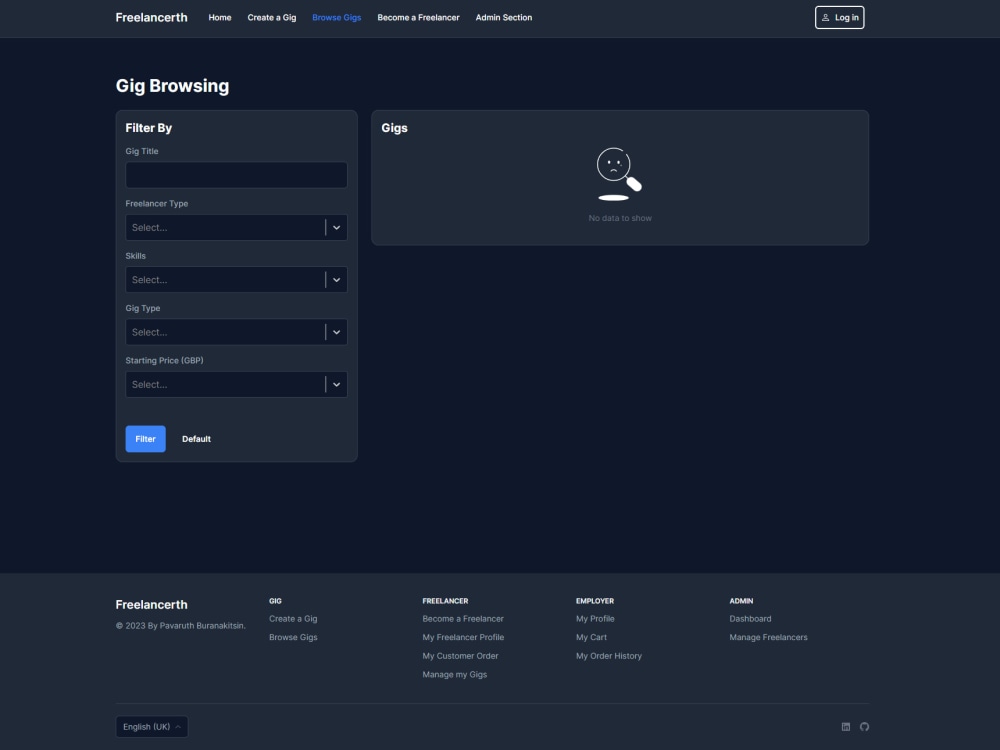
Task: Click the 'Gig Browsing' page heading
Action: tap(172, 86)
